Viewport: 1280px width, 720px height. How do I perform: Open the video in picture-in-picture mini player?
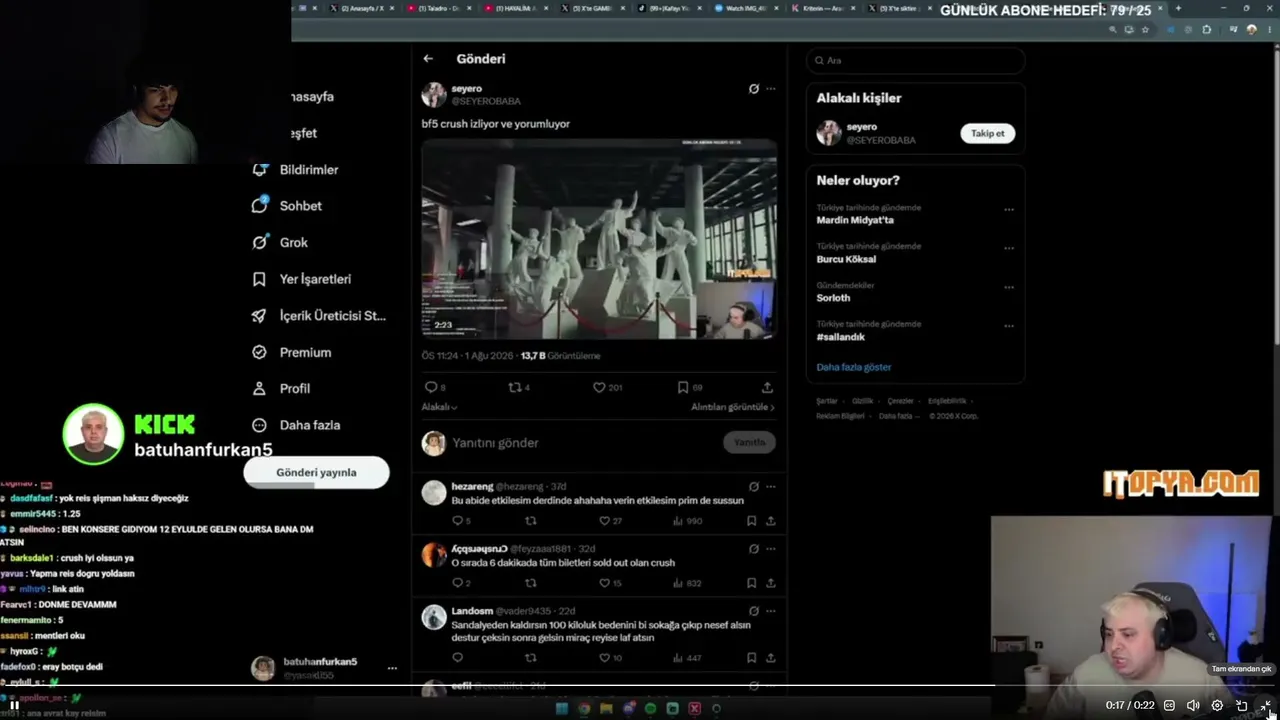click(x=1242, y=705)
